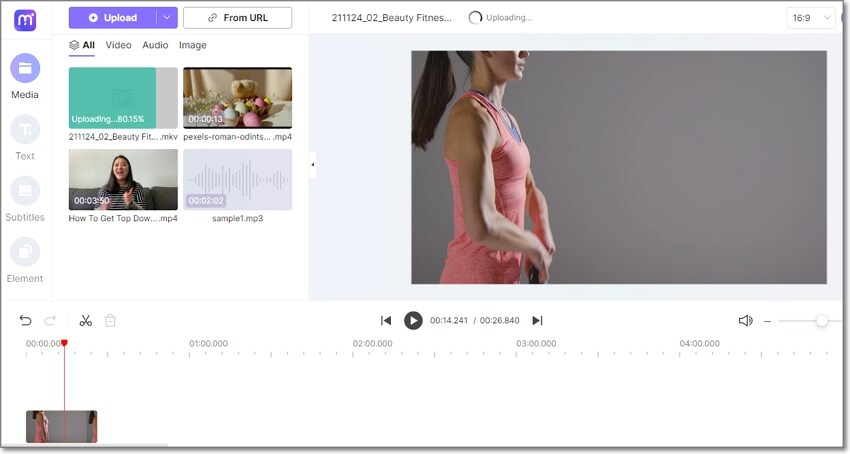Play the video preview
The height and width of the screenshot is (454, 850).
coord(413,321)
